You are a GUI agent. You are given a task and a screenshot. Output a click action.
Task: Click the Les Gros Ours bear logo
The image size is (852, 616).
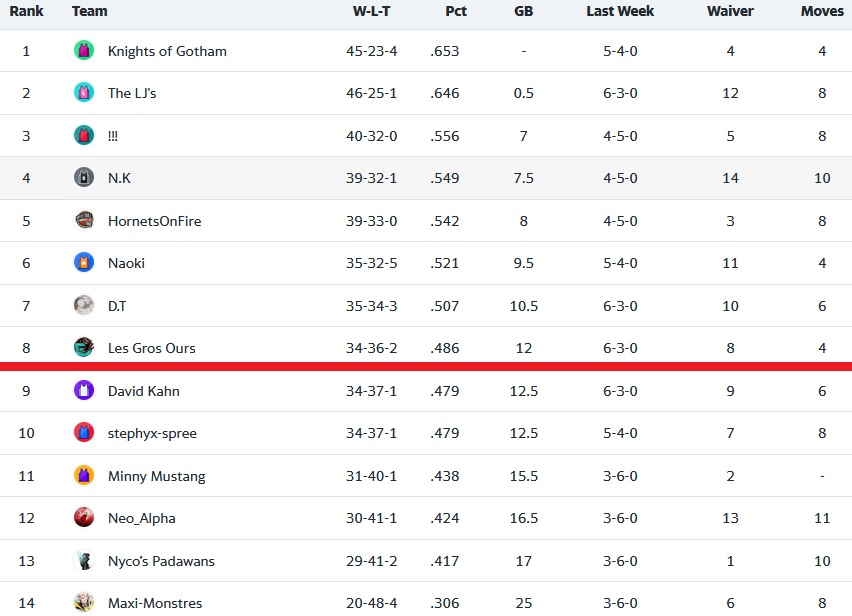(84, 348)
